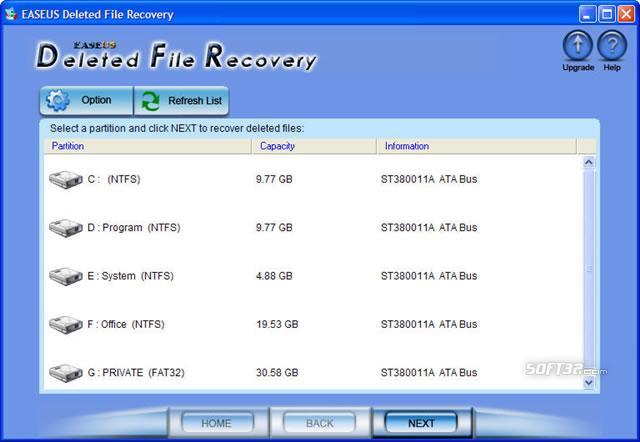Viewport: 640px width, 442px height.
Task: Click the HOME button
Action: point(217,423)
